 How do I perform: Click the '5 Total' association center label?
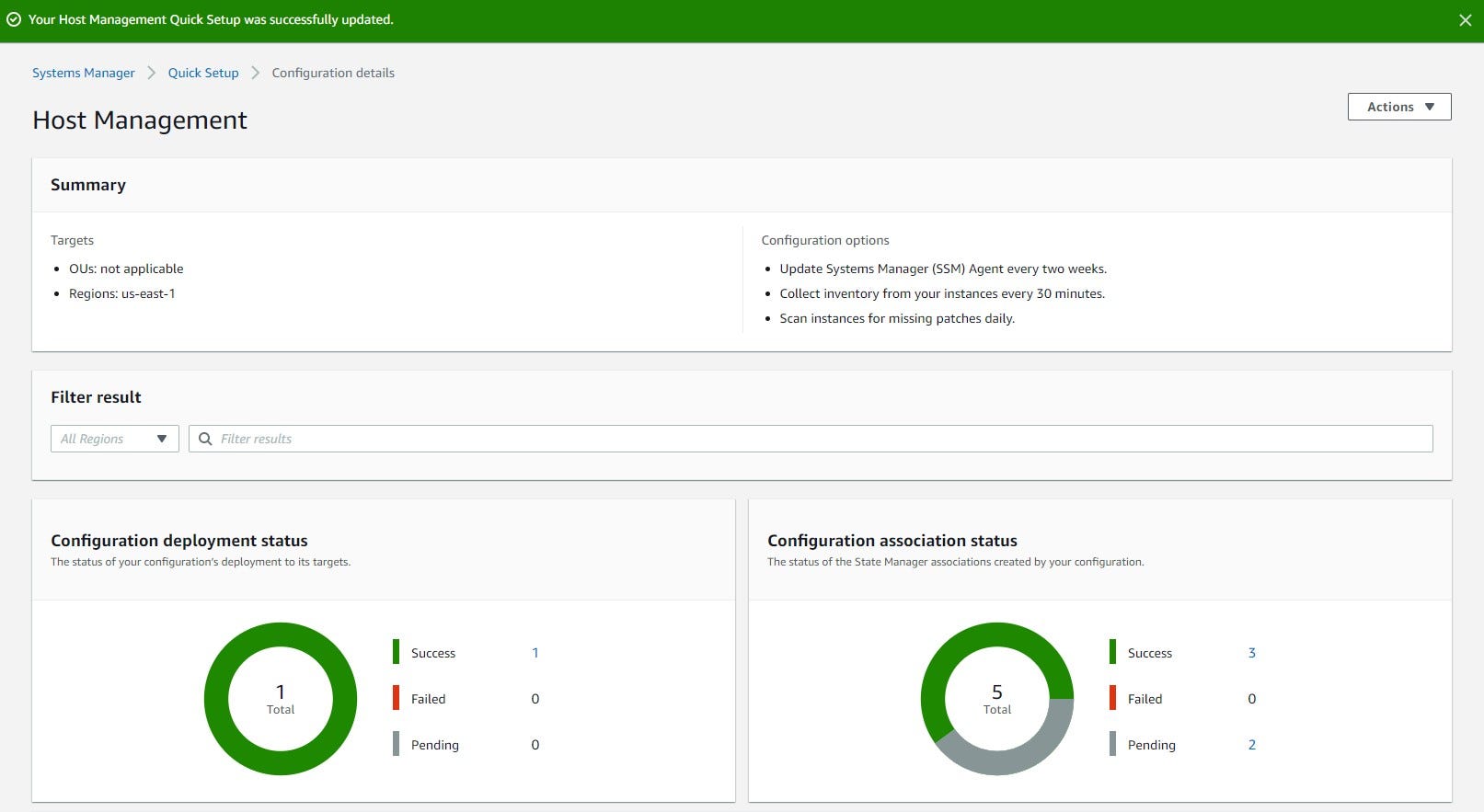tap(997, 699)
